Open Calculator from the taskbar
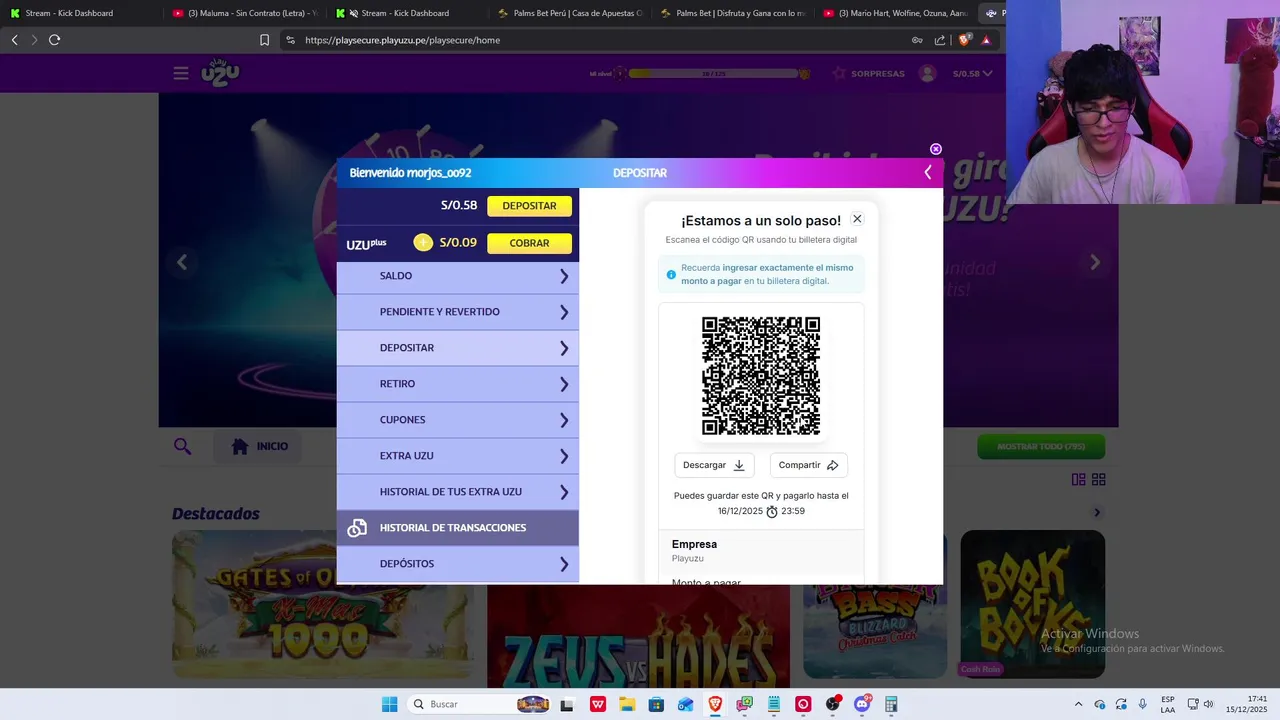The width and height of the screenshot is (1280, 720). coord(891,704)
